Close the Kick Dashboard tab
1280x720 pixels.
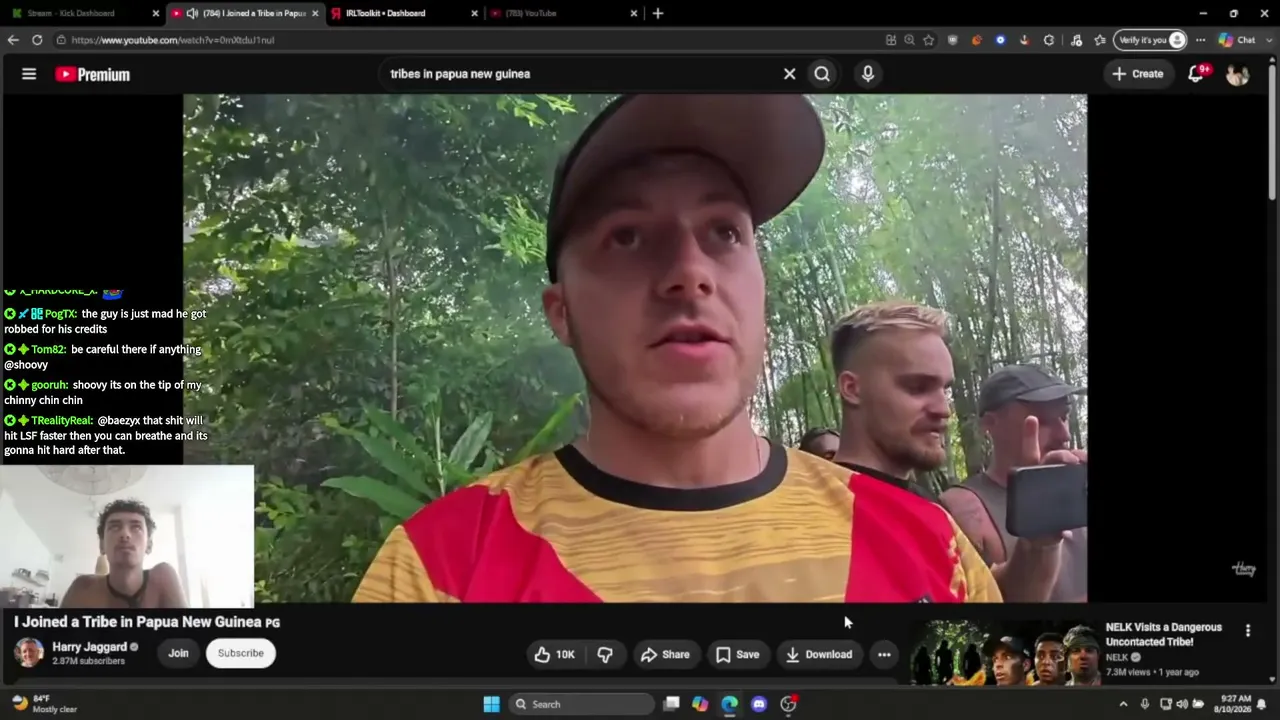tap(155, 13)
